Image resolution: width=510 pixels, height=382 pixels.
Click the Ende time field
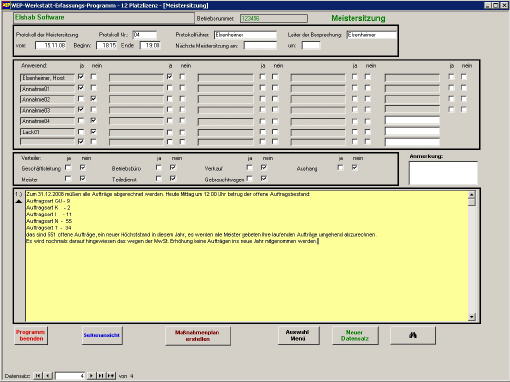tap(150, 45)
